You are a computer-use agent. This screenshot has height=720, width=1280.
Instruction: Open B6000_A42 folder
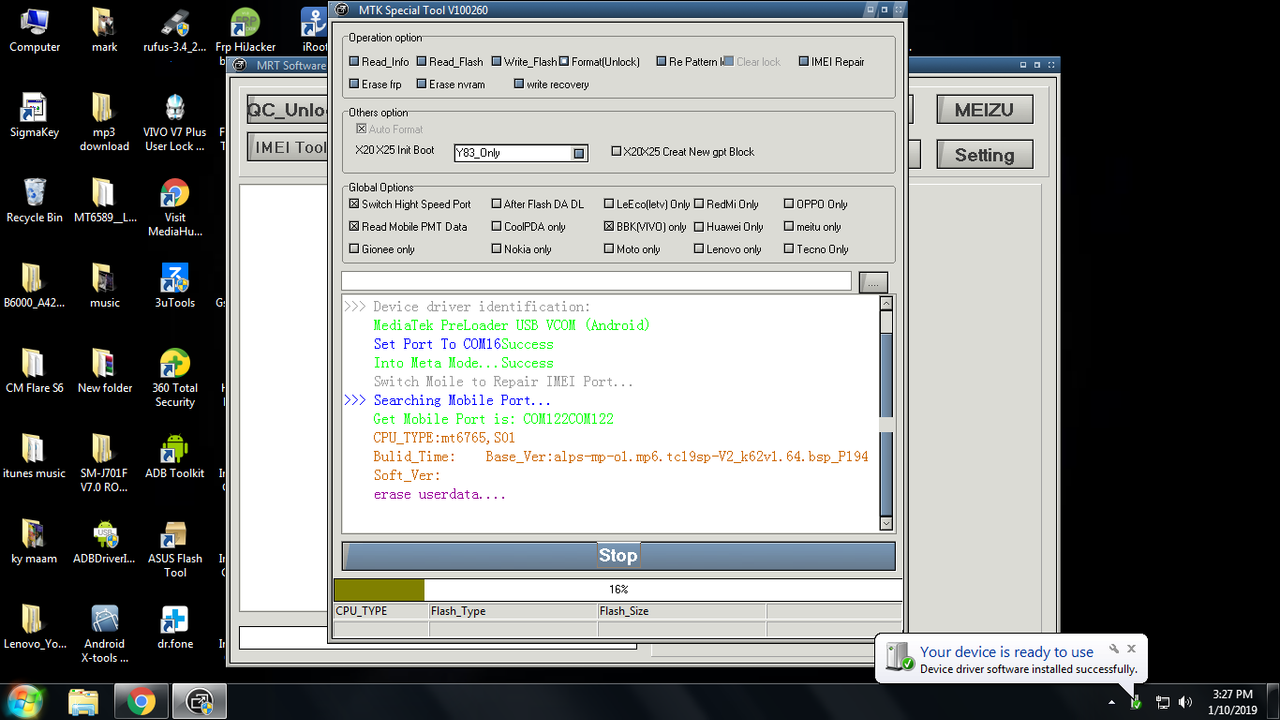click(34, 286)
